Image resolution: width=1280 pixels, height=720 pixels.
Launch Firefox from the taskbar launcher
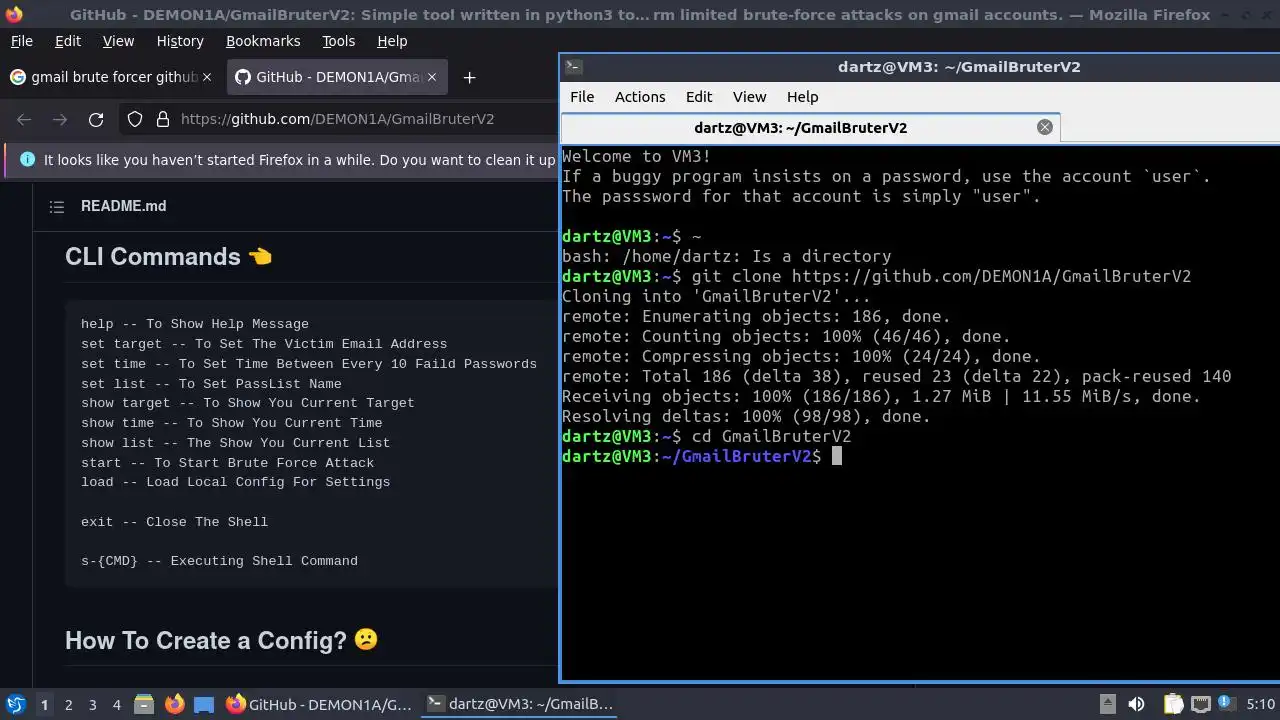[x=174, y=704]
